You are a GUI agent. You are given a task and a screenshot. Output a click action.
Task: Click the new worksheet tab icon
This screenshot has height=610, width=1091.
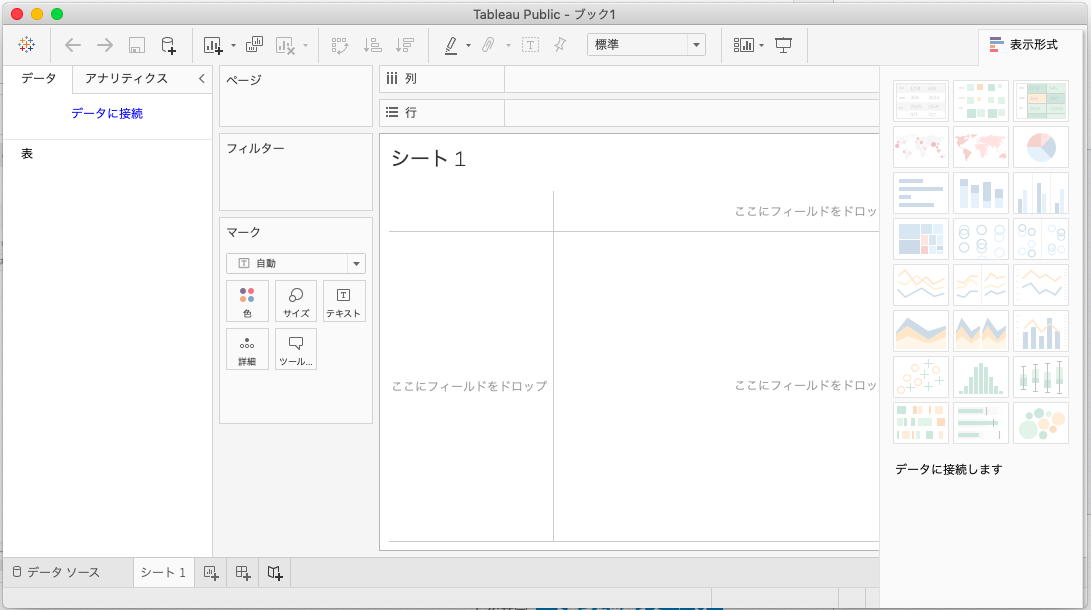pos(211,572)
